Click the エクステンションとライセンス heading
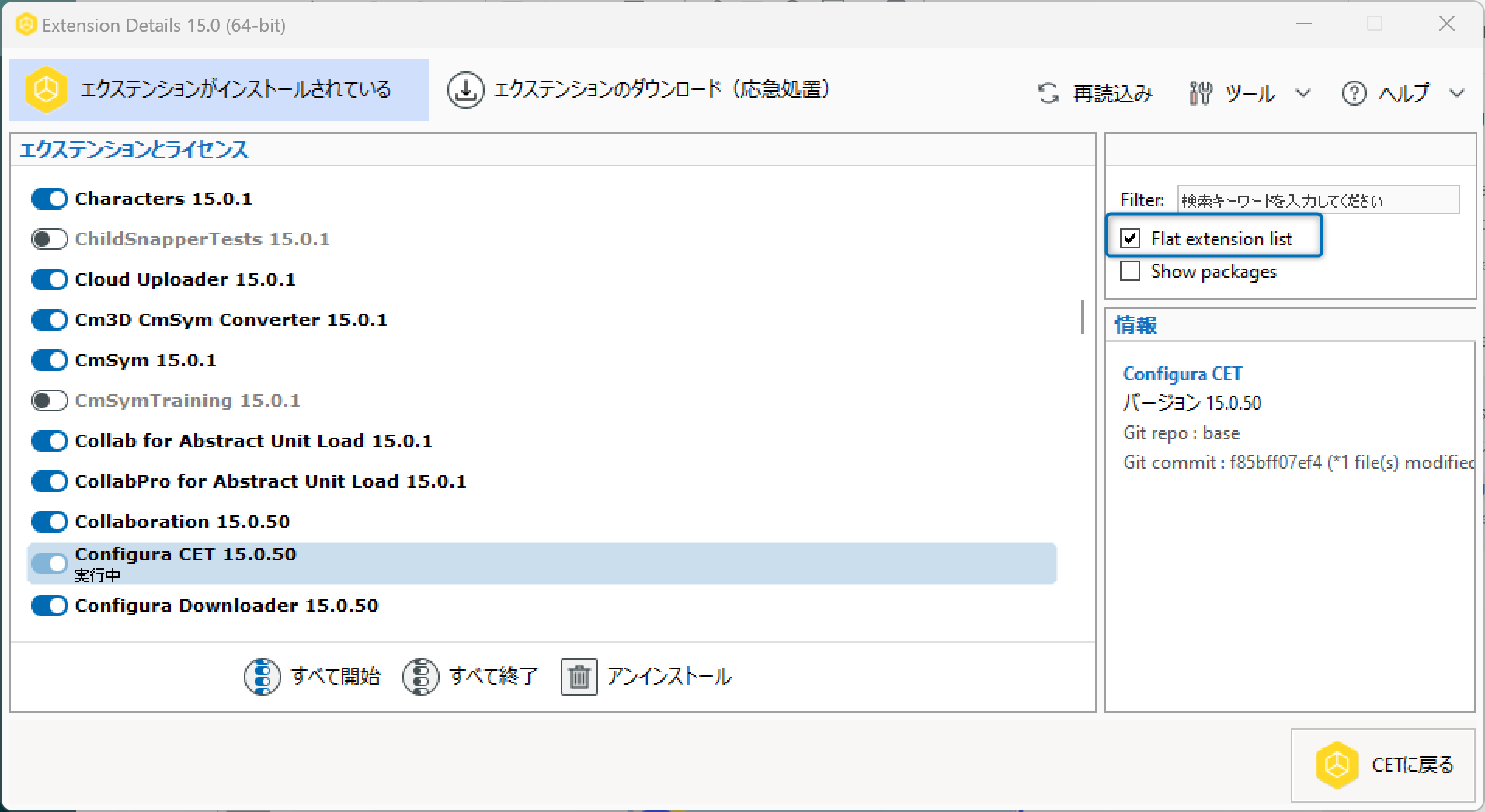This screenshot has height=812, width=1485. tap(134, 149)
